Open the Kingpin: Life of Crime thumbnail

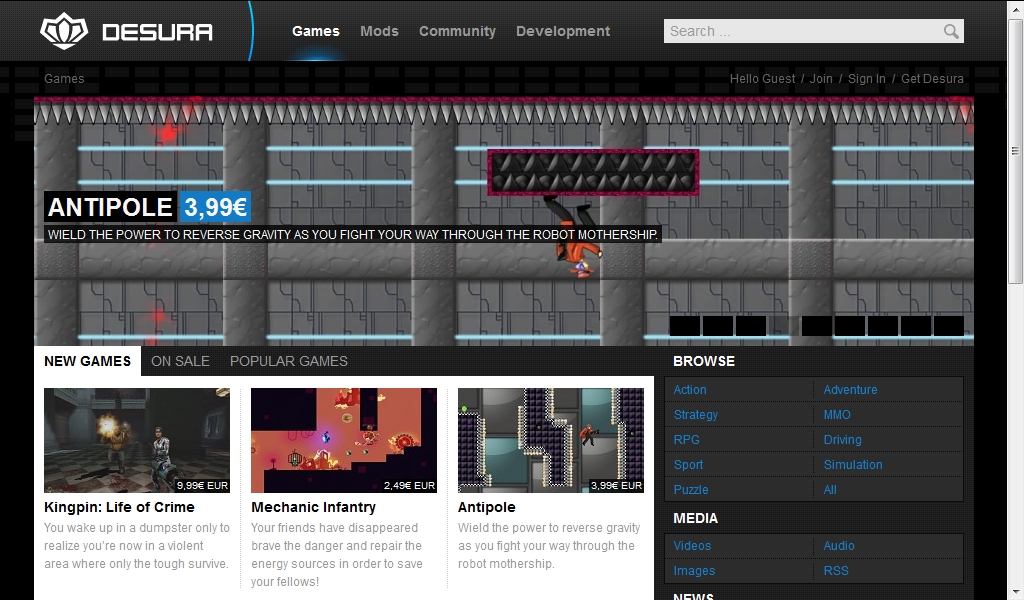[136, 440]
